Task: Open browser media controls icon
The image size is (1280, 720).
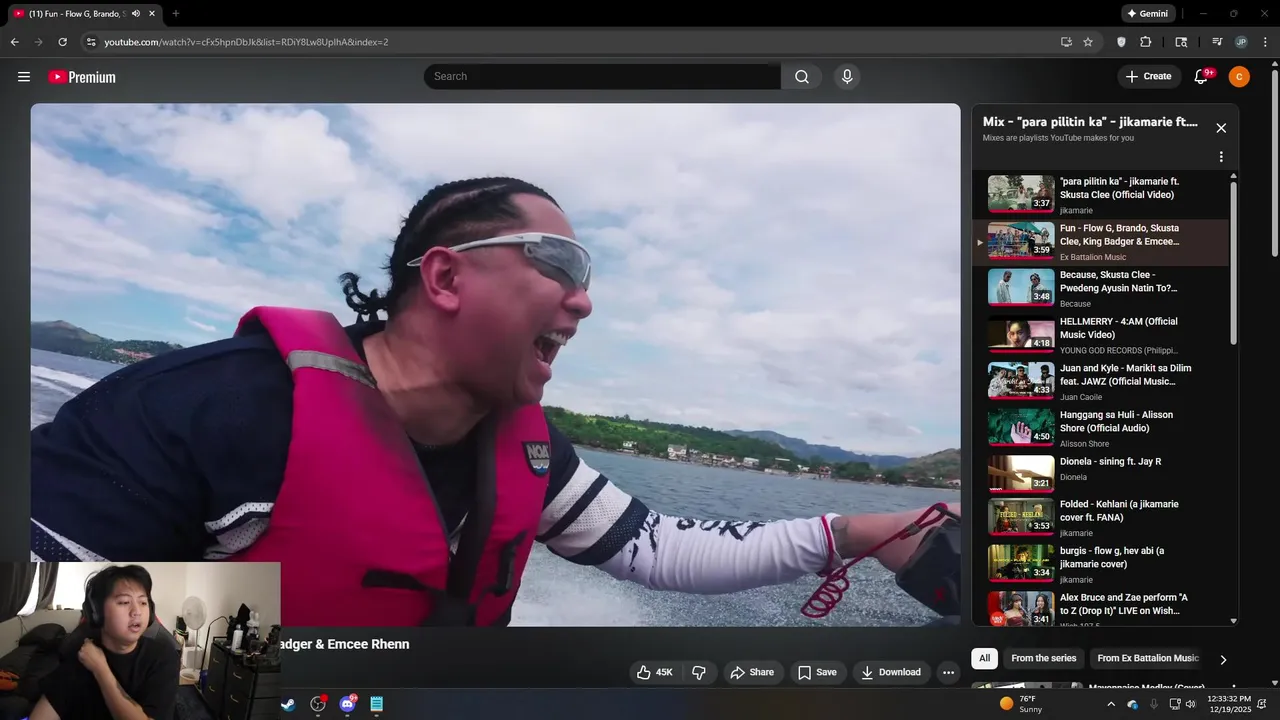Action: tap(1217, 42)
